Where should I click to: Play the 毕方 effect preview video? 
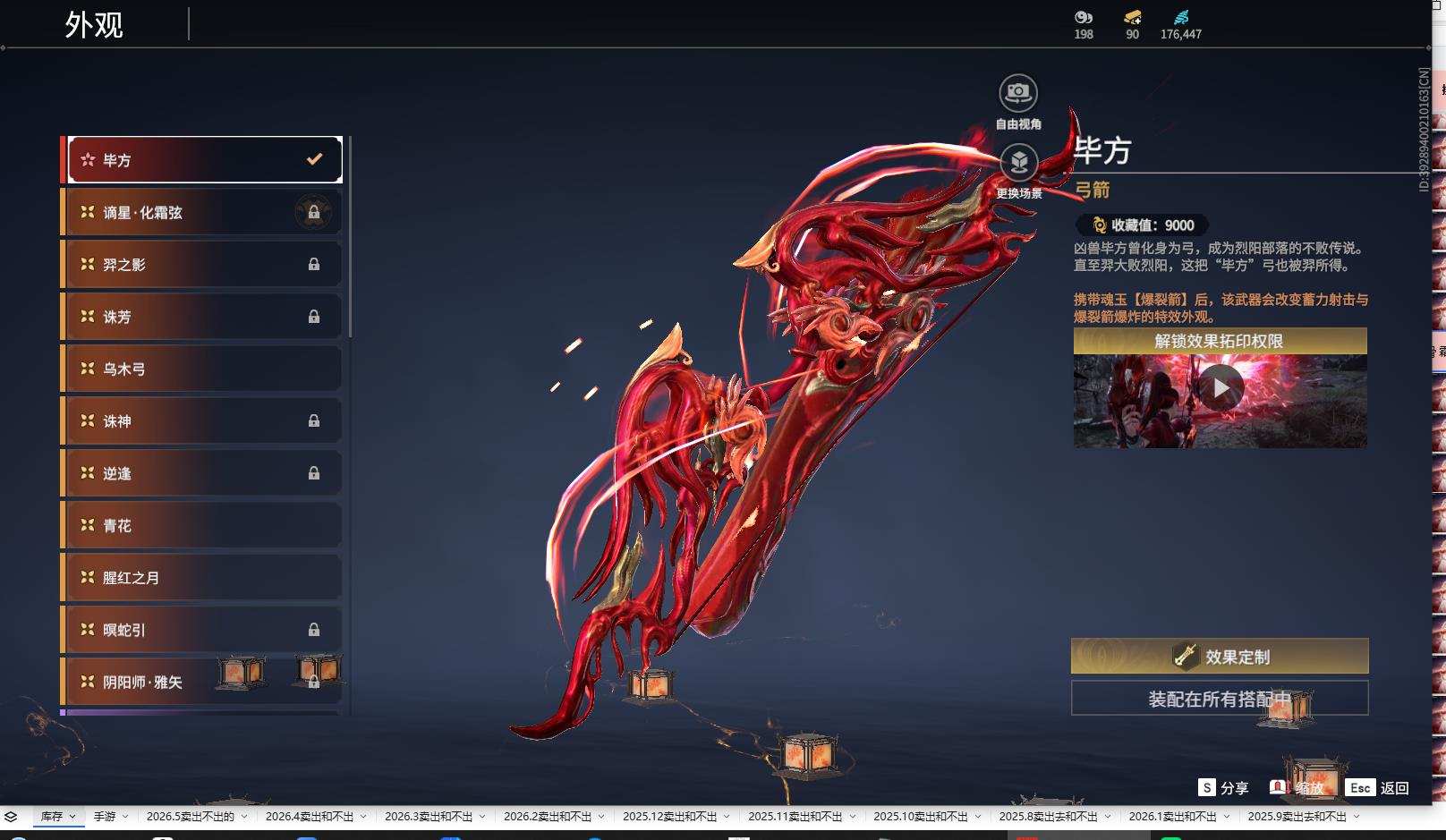[x=1221, y=387]
